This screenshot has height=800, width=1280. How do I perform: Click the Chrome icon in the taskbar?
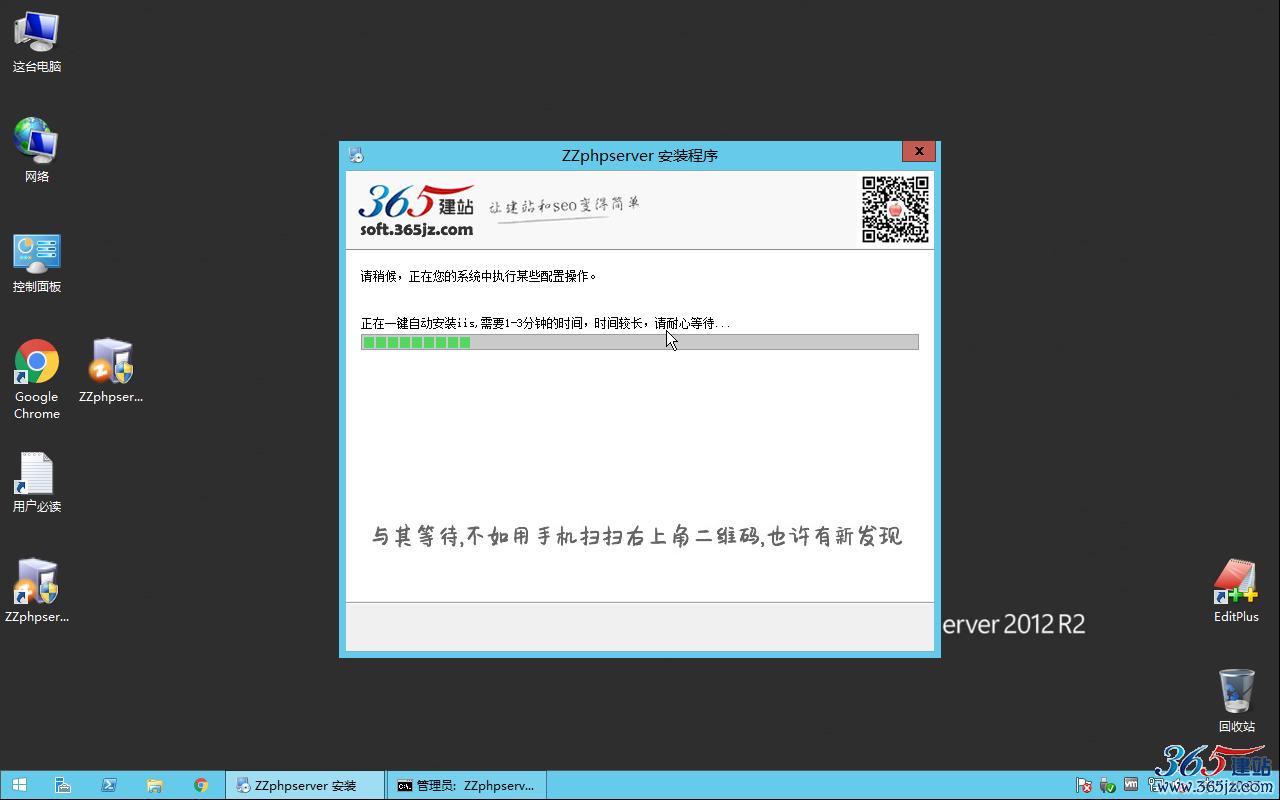click(x=201, y=785)
